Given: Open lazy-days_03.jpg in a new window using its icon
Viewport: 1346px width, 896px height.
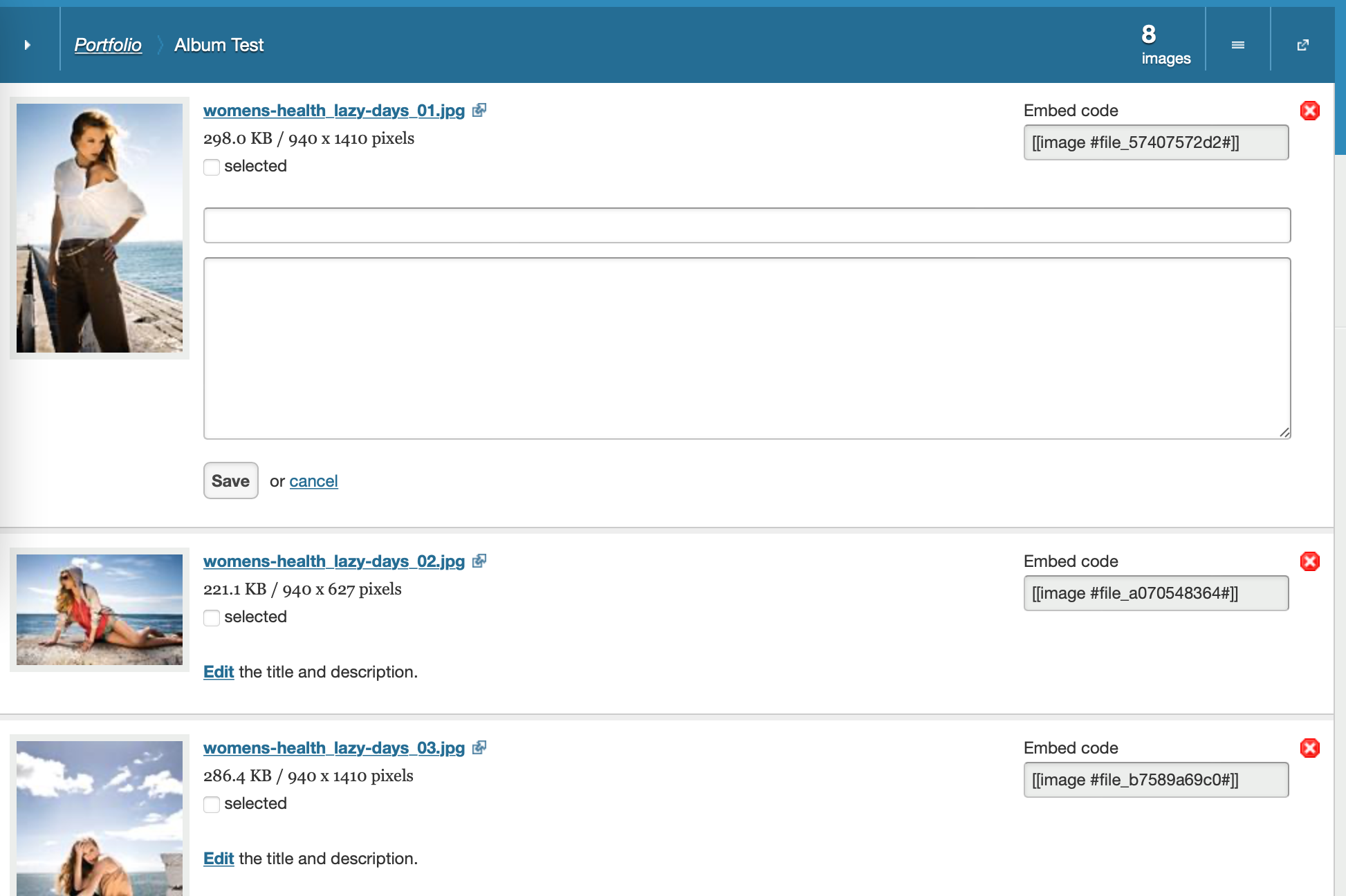Looking at the screenshot, I should click(x=479, y=748).
